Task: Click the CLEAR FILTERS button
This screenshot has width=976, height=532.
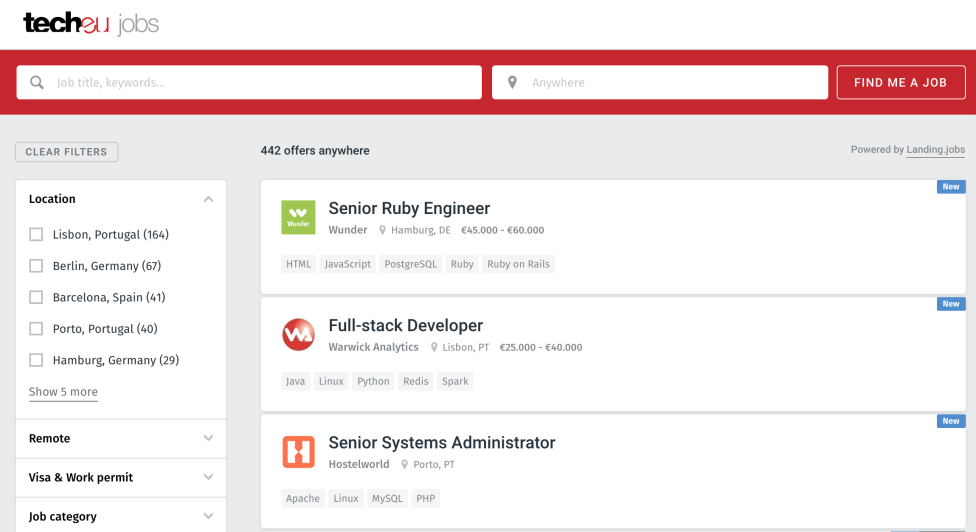Action: point(67,152)
